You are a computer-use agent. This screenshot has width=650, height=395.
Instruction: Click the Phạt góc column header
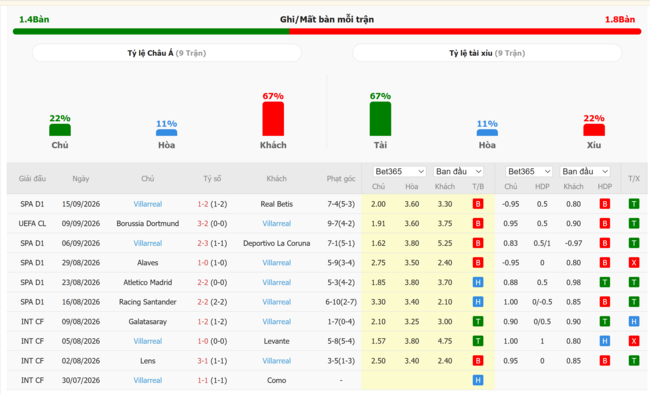pos(341,179)
